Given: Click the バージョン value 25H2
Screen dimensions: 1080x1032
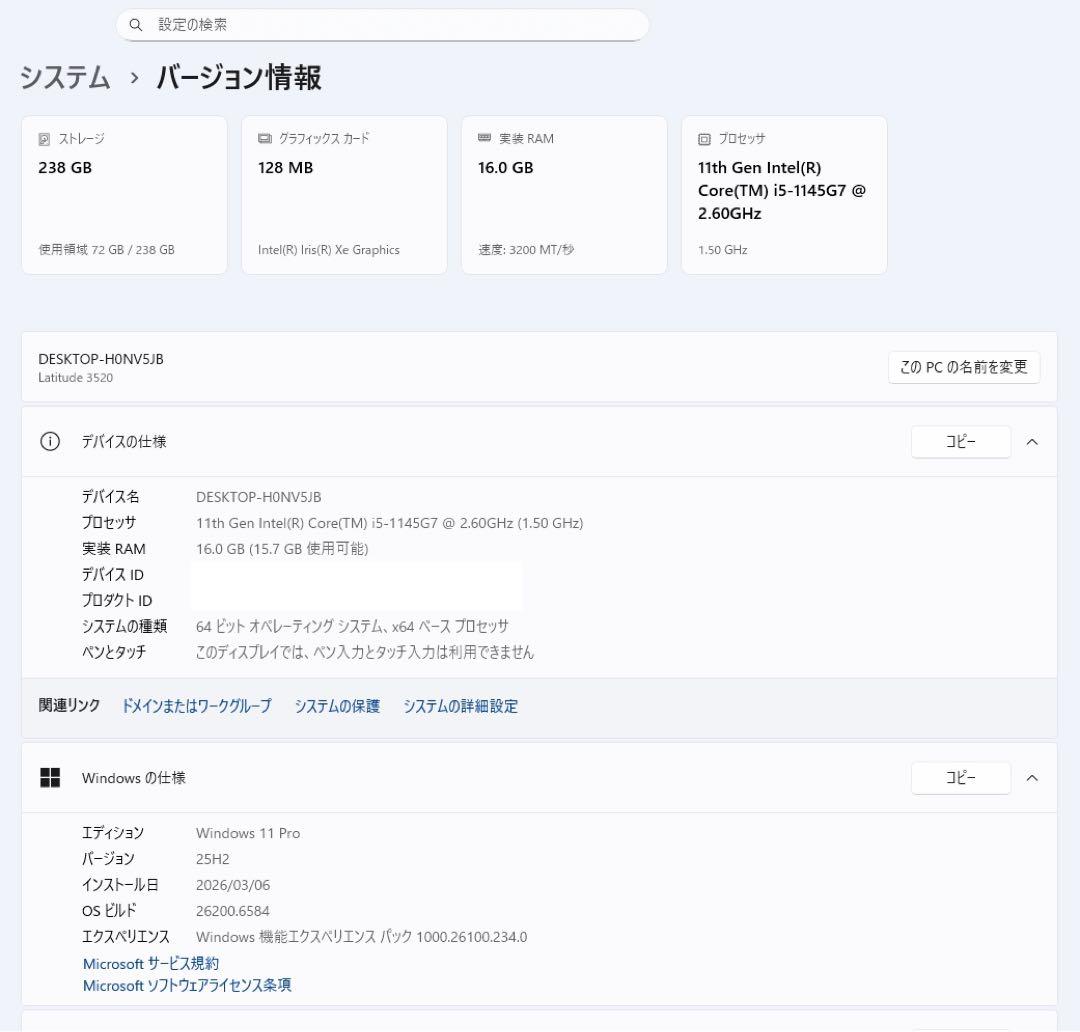Looking at the screenshot, I should pos(212,859).
